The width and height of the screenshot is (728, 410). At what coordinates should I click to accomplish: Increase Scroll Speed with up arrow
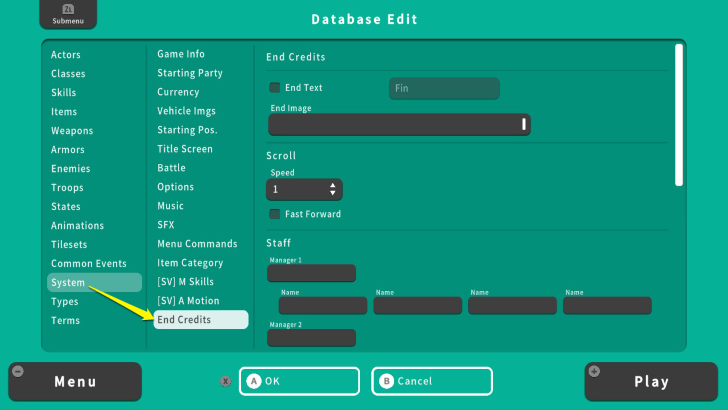coord(332,185)
